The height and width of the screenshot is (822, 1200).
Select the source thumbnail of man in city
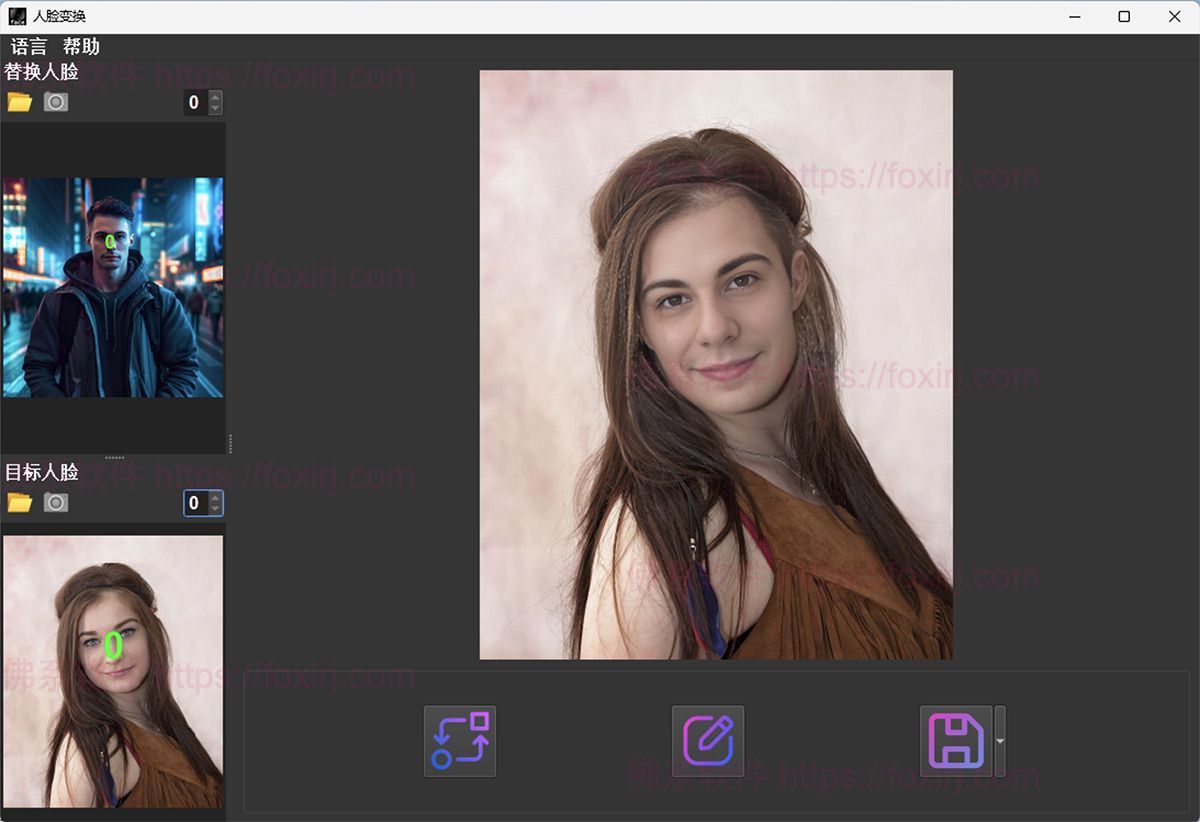pos(112,287)
